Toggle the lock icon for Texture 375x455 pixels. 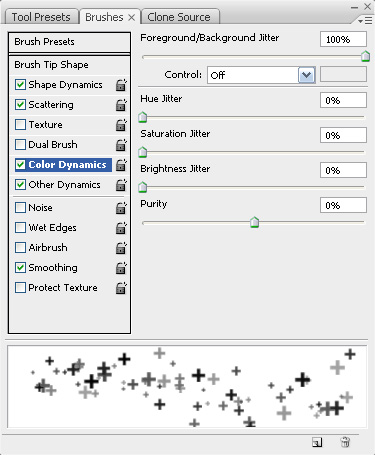(121, 125)
